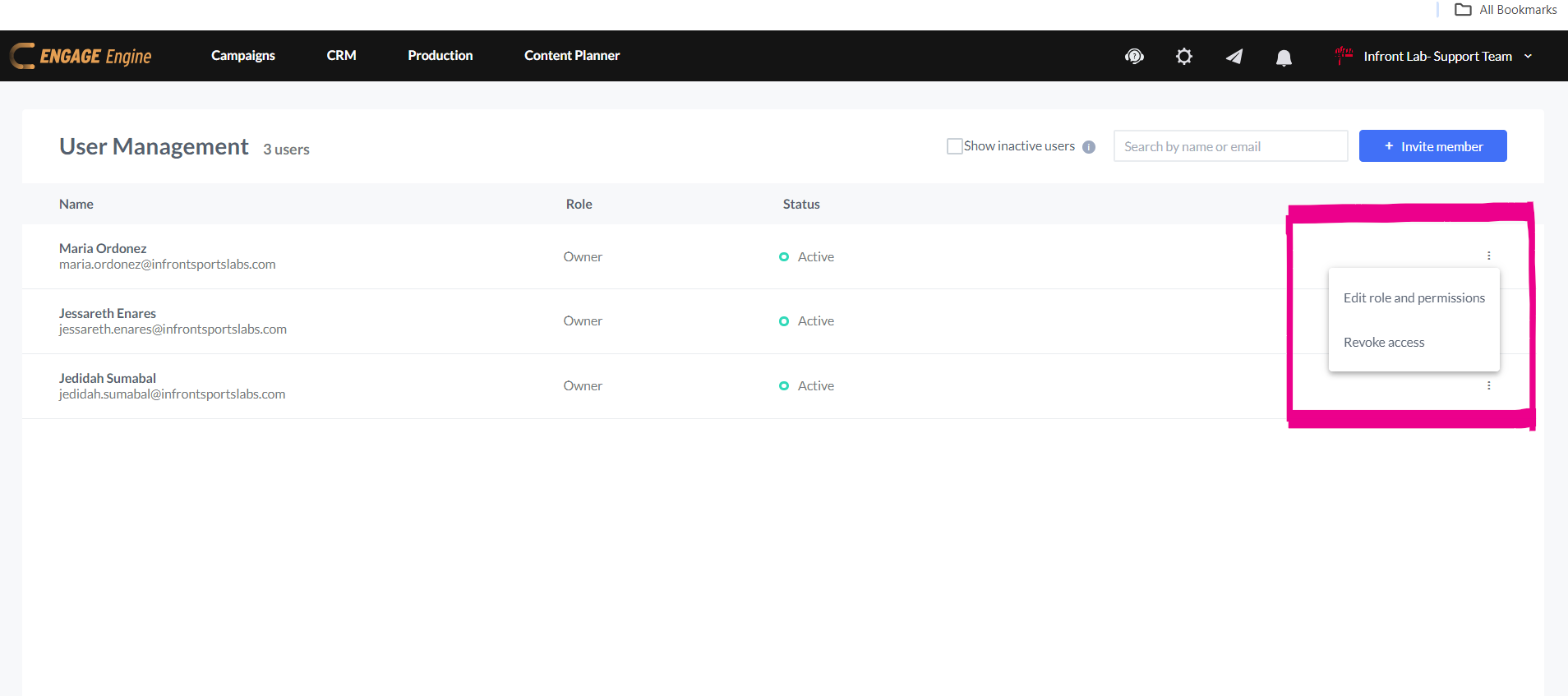1568x696 pixels.
Task: Open three-dot menu for Maria Ordonez
Action: pyautogui.click(x=1488, y=256)
